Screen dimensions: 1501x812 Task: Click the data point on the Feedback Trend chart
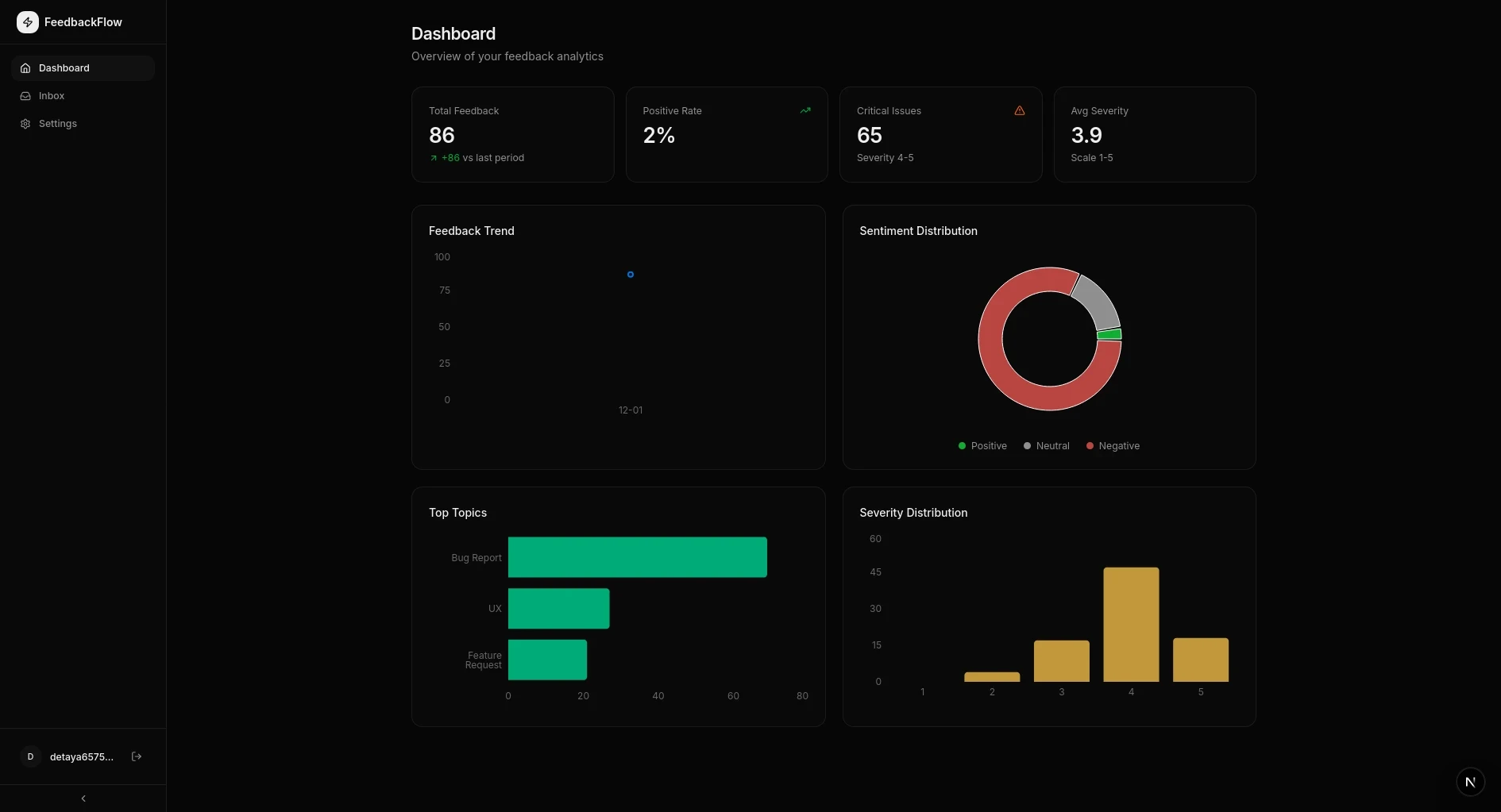point(631,275)
